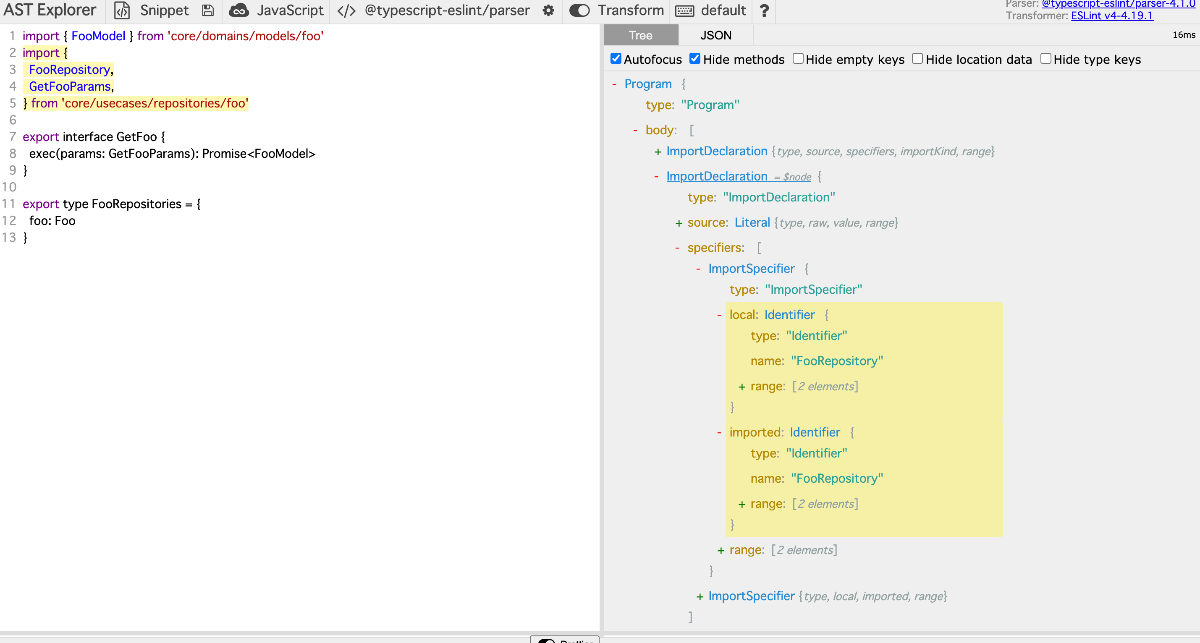Enable Hide empty keys checkbox
The height and width of the screenshot is (643, 1200).
point(798,59)
